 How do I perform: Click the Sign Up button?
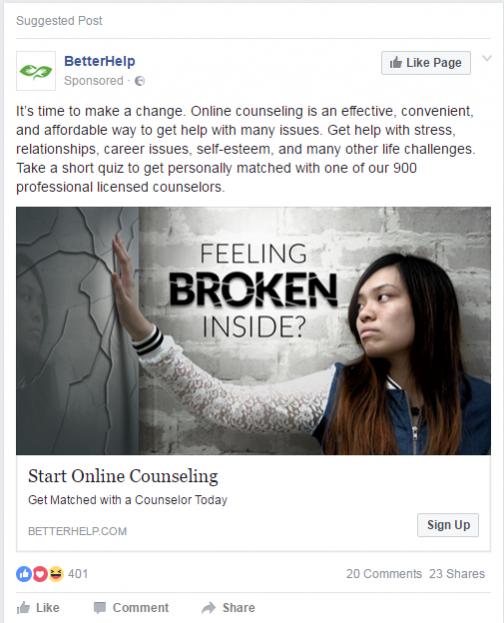[448, 525]
